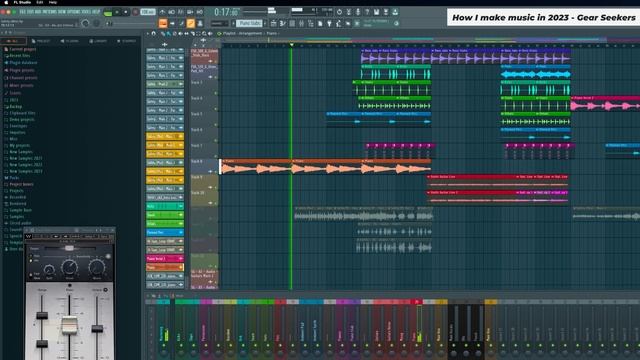Open the macOS Edit menu
Viewport: 640px width, 360px height.
(40, 2)
